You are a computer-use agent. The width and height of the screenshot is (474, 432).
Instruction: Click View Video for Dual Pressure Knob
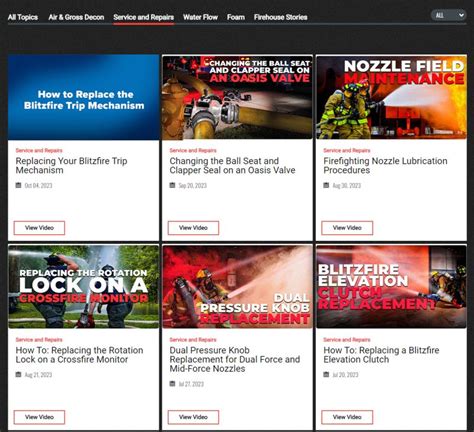pos(193,417)
